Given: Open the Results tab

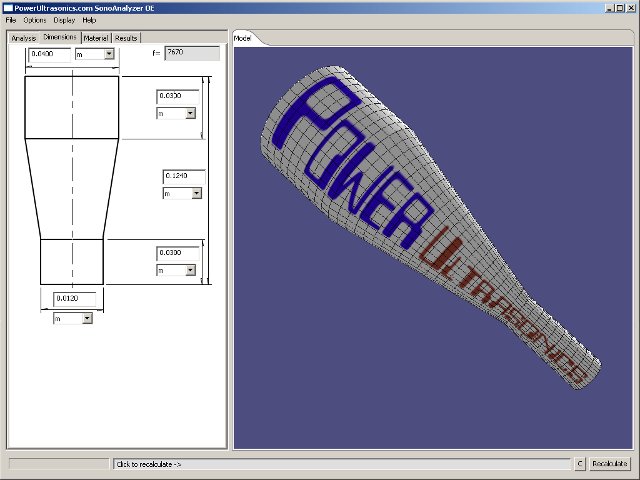Looking at the screenshot, I should click(x=126, y=38).
